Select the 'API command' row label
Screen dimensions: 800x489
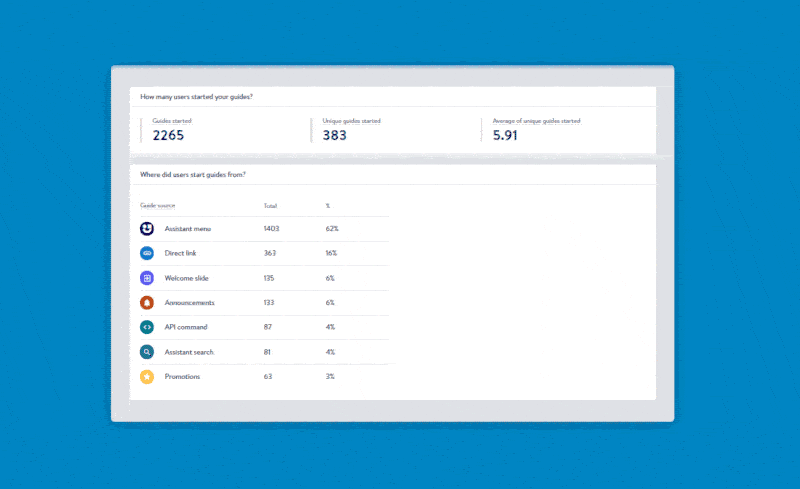coord(186,327)
